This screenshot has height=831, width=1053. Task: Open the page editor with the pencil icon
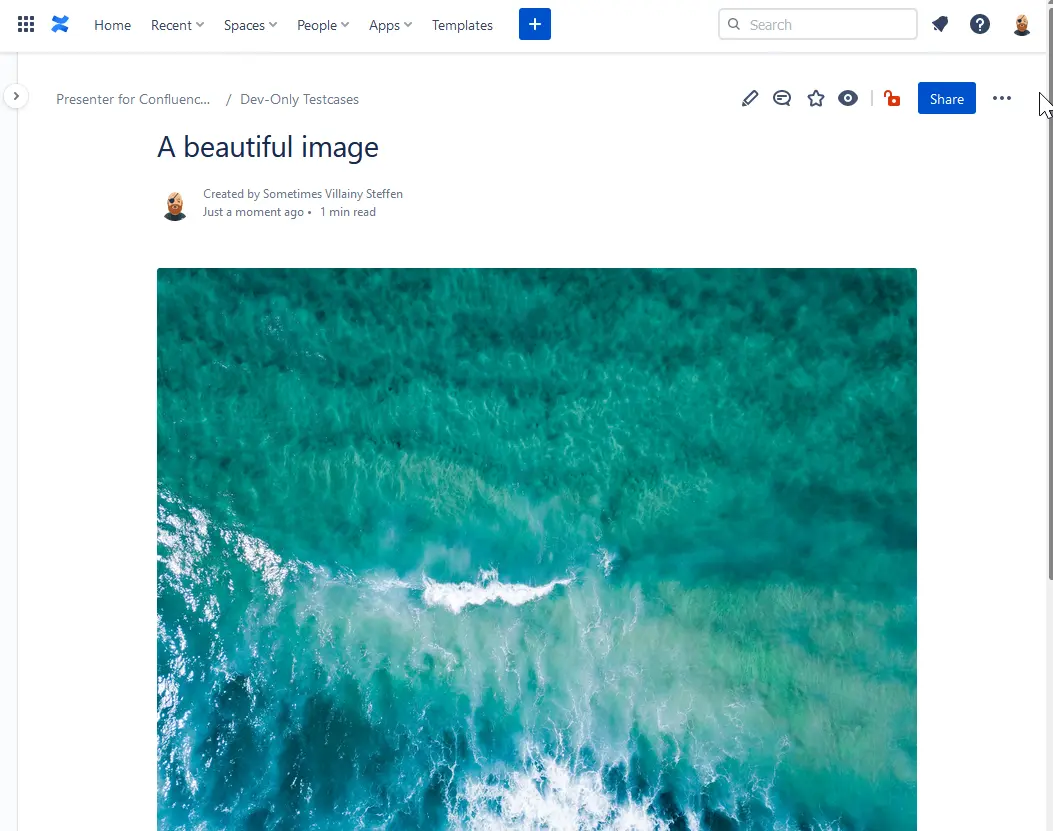click(750, 98)
